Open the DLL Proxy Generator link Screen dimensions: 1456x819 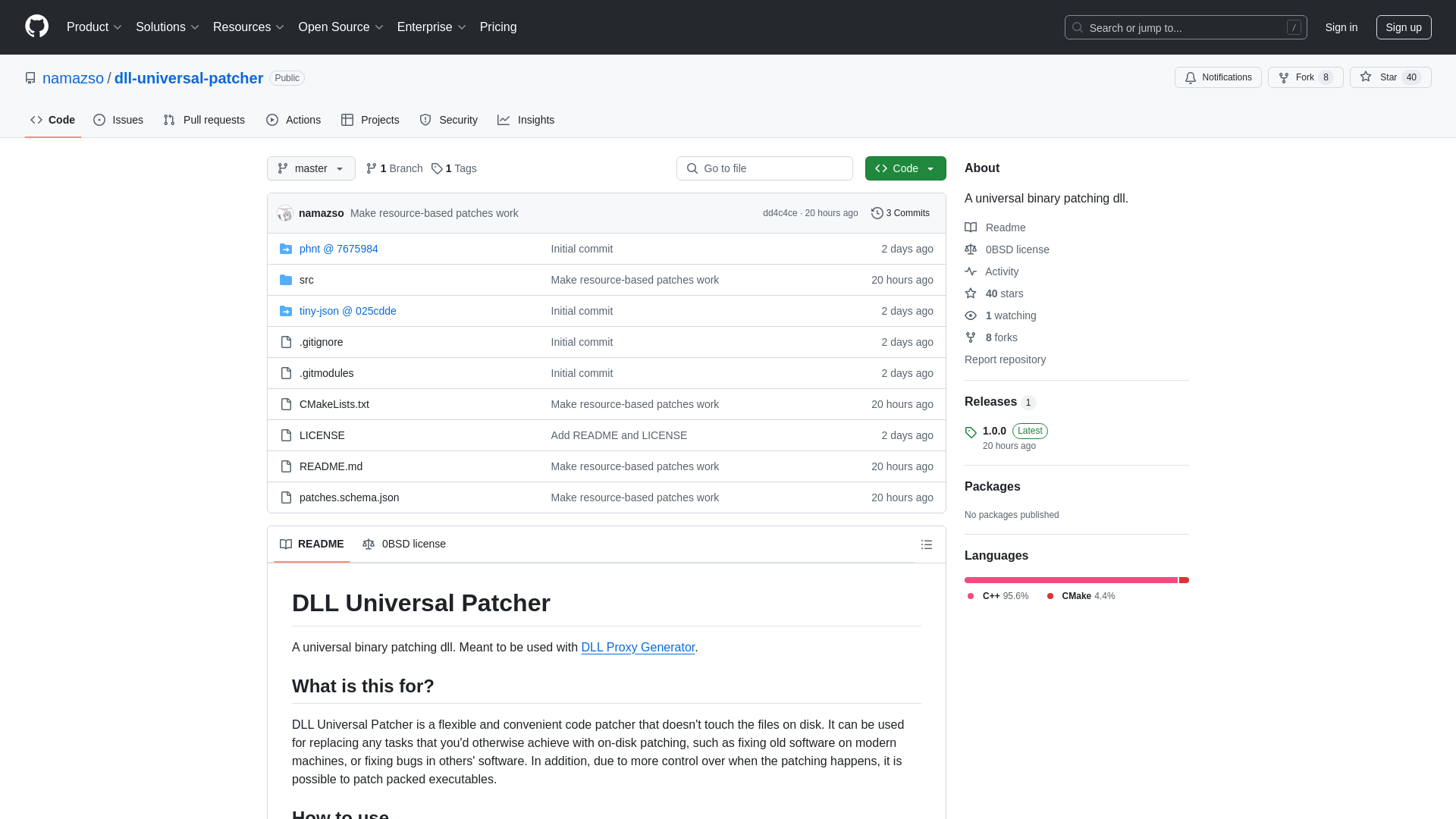638,648
